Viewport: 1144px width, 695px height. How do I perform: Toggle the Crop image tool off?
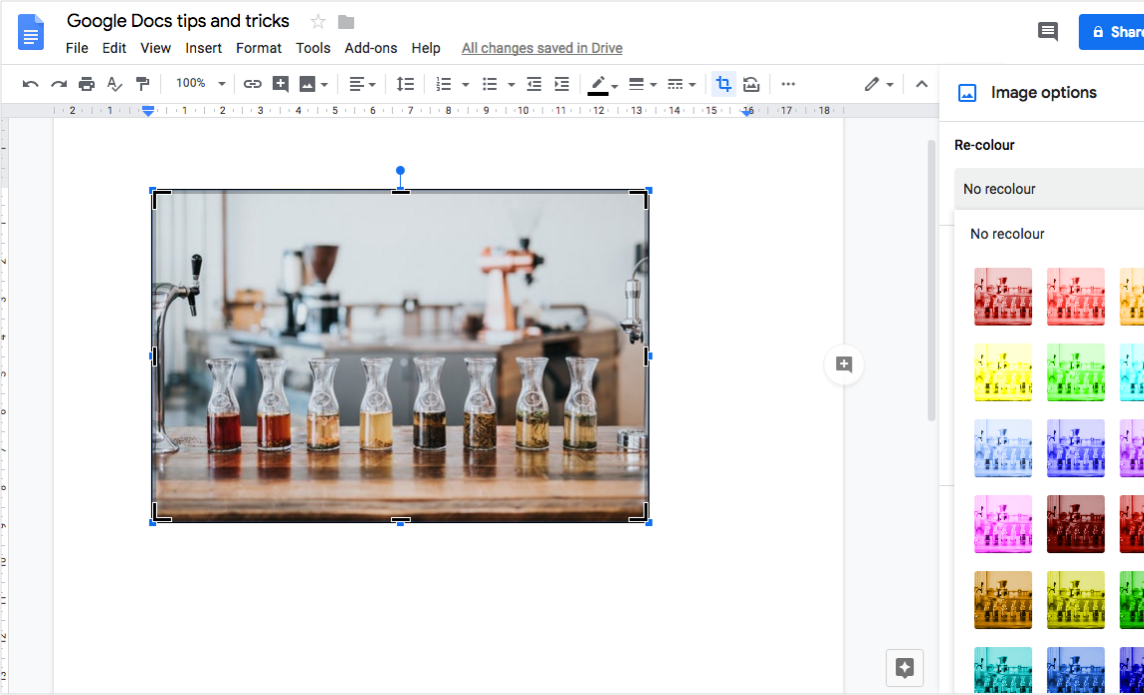coord(723,84)
